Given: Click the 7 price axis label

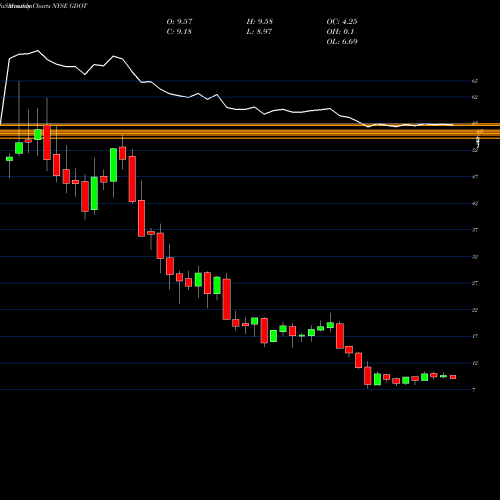Looking at the screenshot, I should coord(474,390).
